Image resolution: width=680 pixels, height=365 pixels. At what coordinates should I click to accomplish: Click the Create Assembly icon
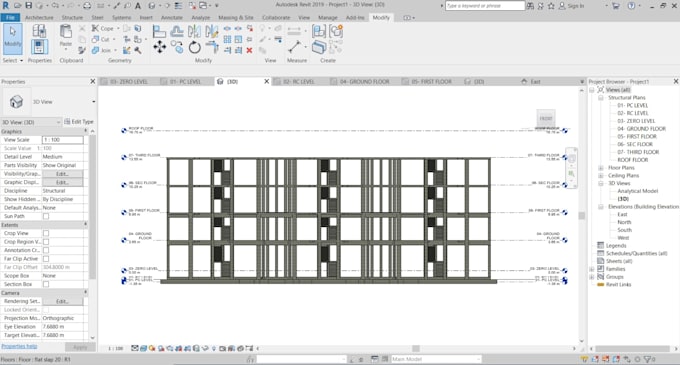click(319, 31)
